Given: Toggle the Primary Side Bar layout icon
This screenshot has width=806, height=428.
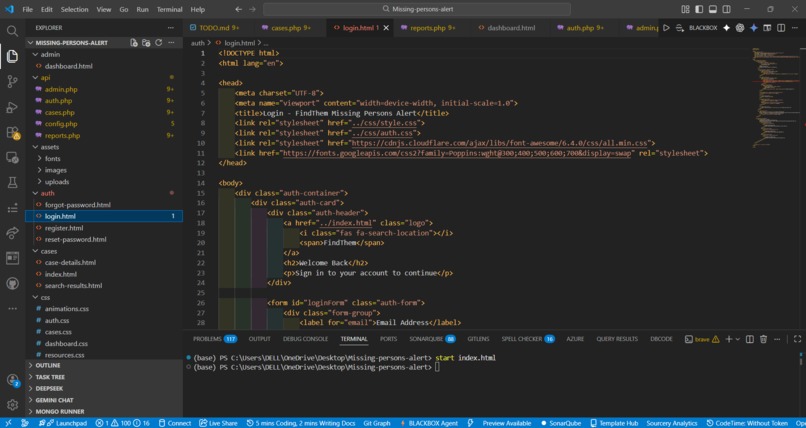Looking at the screenshot, I should [x=699, y=9].
